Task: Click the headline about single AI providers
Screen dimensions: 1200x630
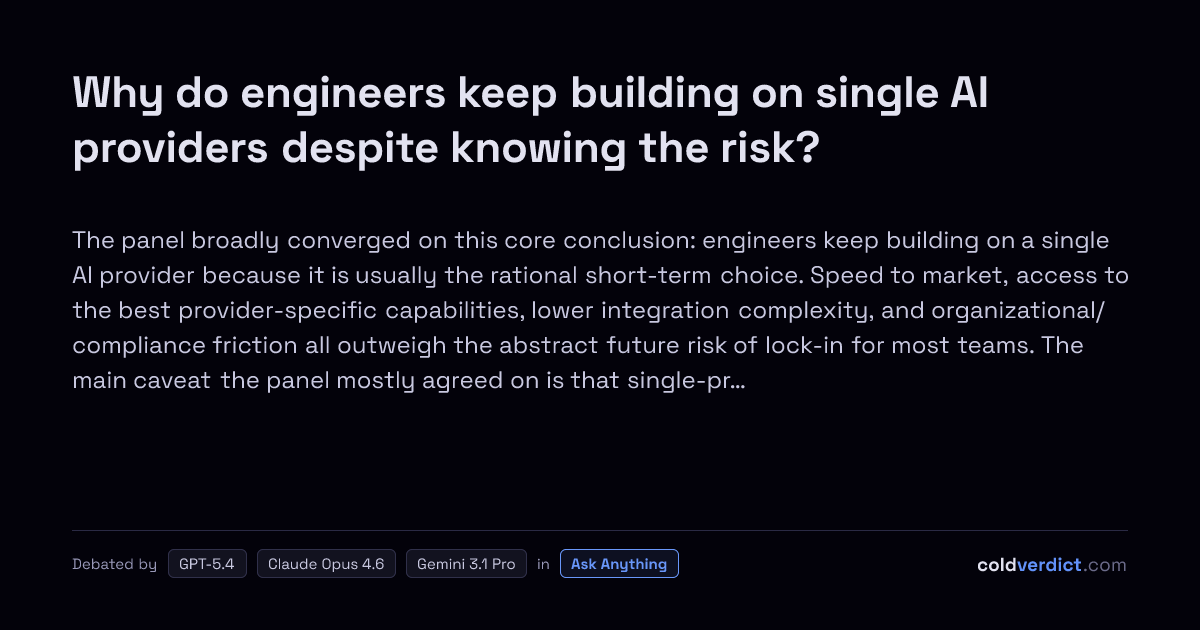Action: click(x=530, y=121)
